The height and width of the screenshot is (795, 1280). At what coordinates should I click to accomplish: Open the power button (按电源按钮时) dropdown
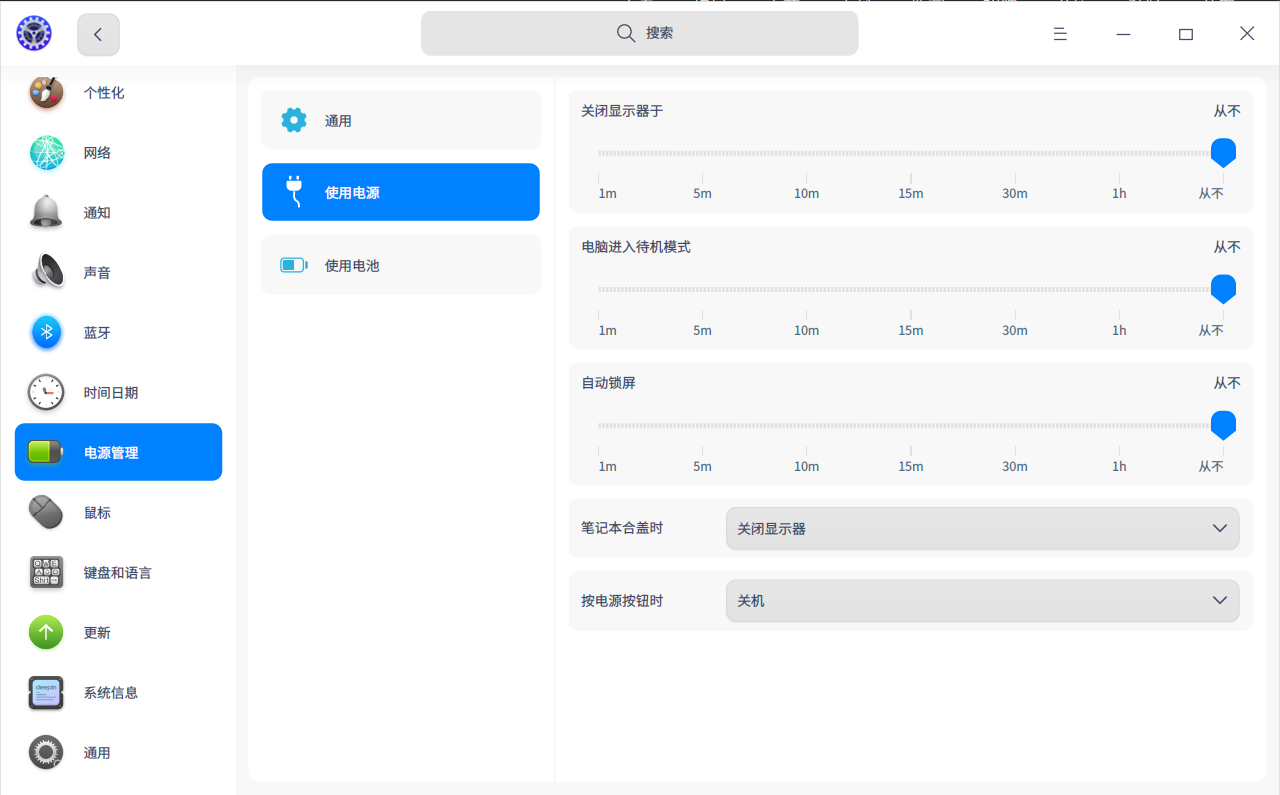pyautogui.click(x=982, y=601)
